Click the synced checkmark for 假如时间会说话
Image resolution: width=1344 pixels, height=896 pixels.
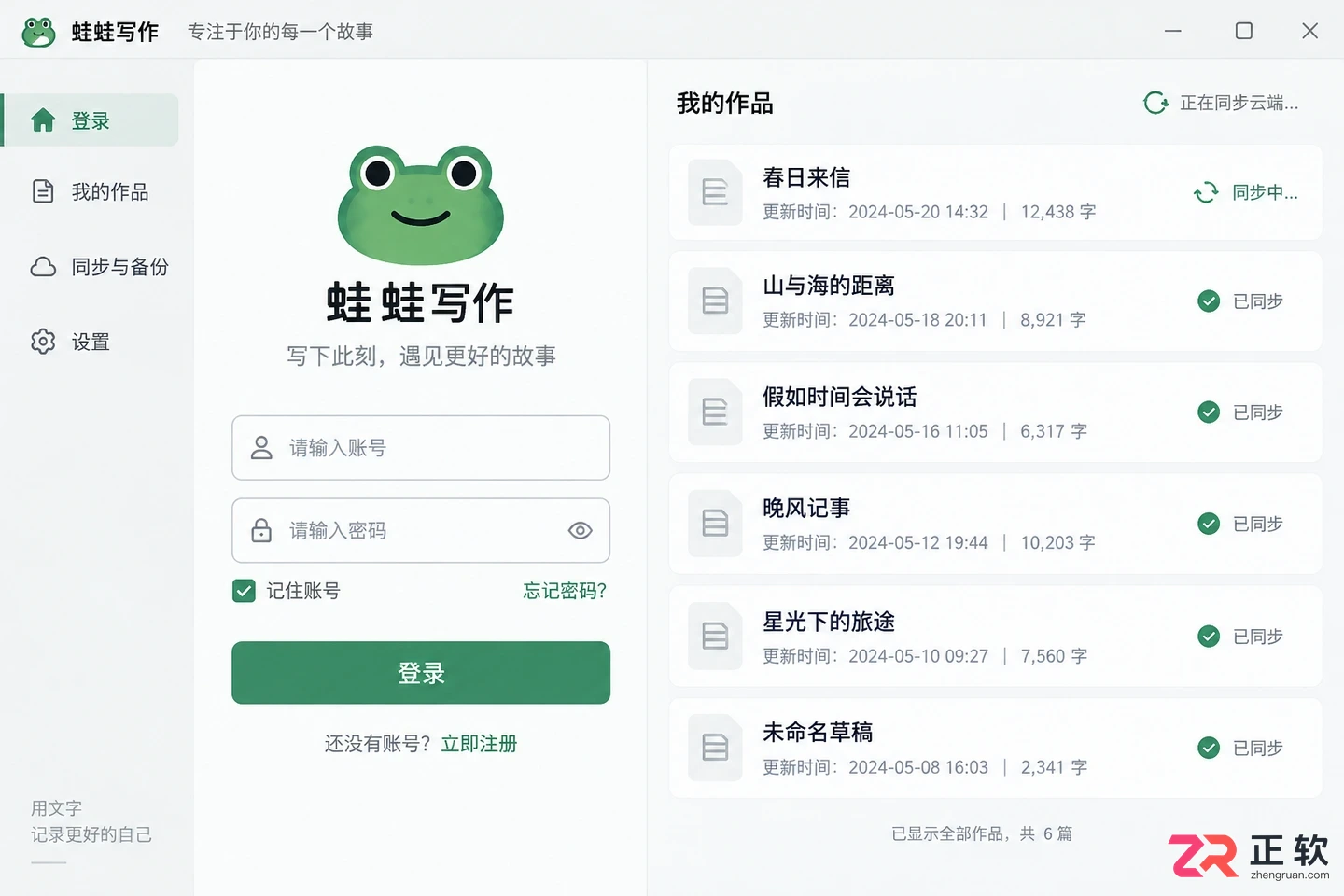(1209, 412)
